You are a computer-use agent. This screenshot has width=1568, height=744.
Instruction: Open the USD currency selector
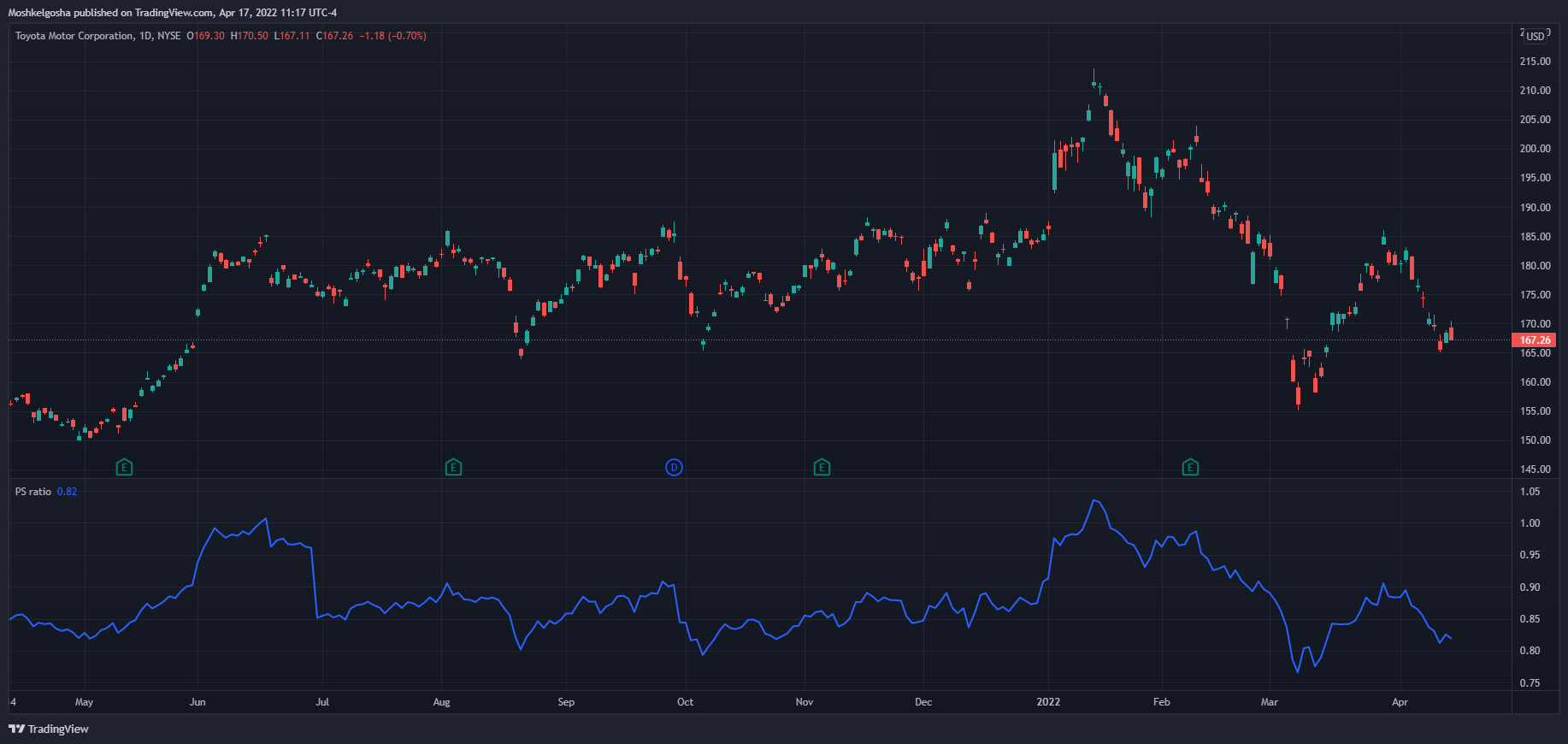tap(1536, 36)
